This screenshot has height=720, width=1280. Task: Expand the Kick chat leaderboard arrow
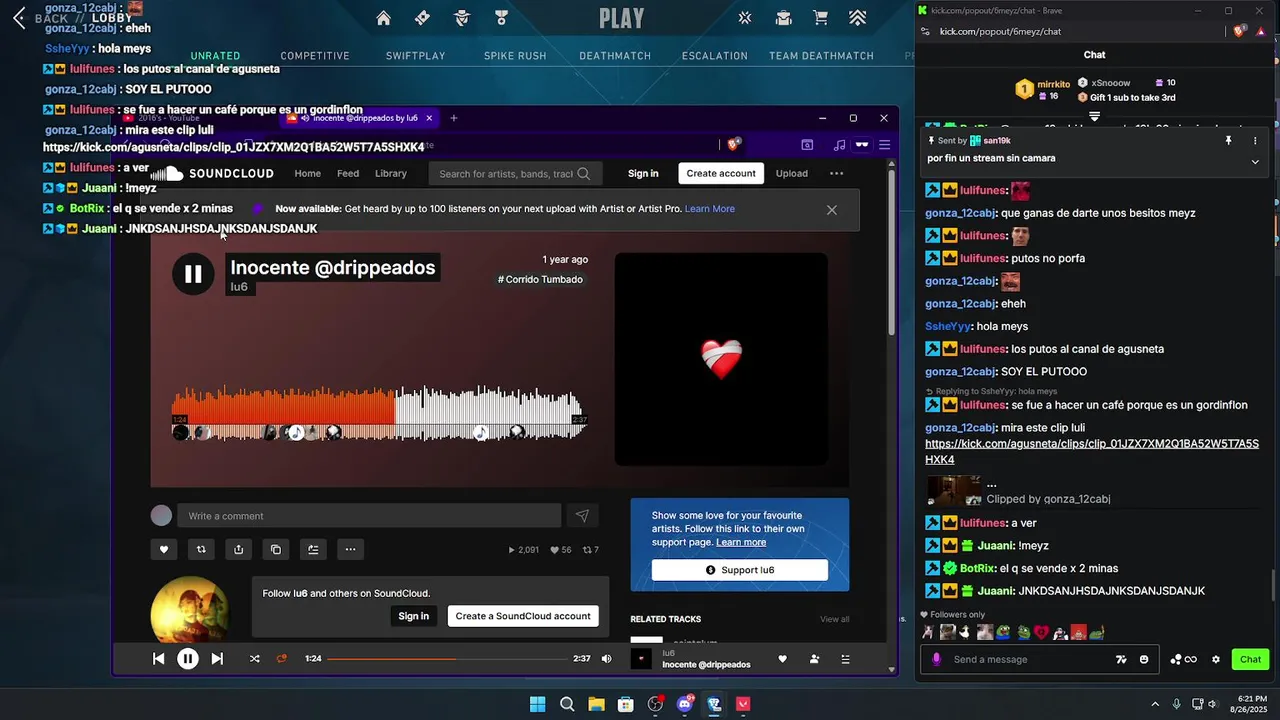coord(1094,117)
